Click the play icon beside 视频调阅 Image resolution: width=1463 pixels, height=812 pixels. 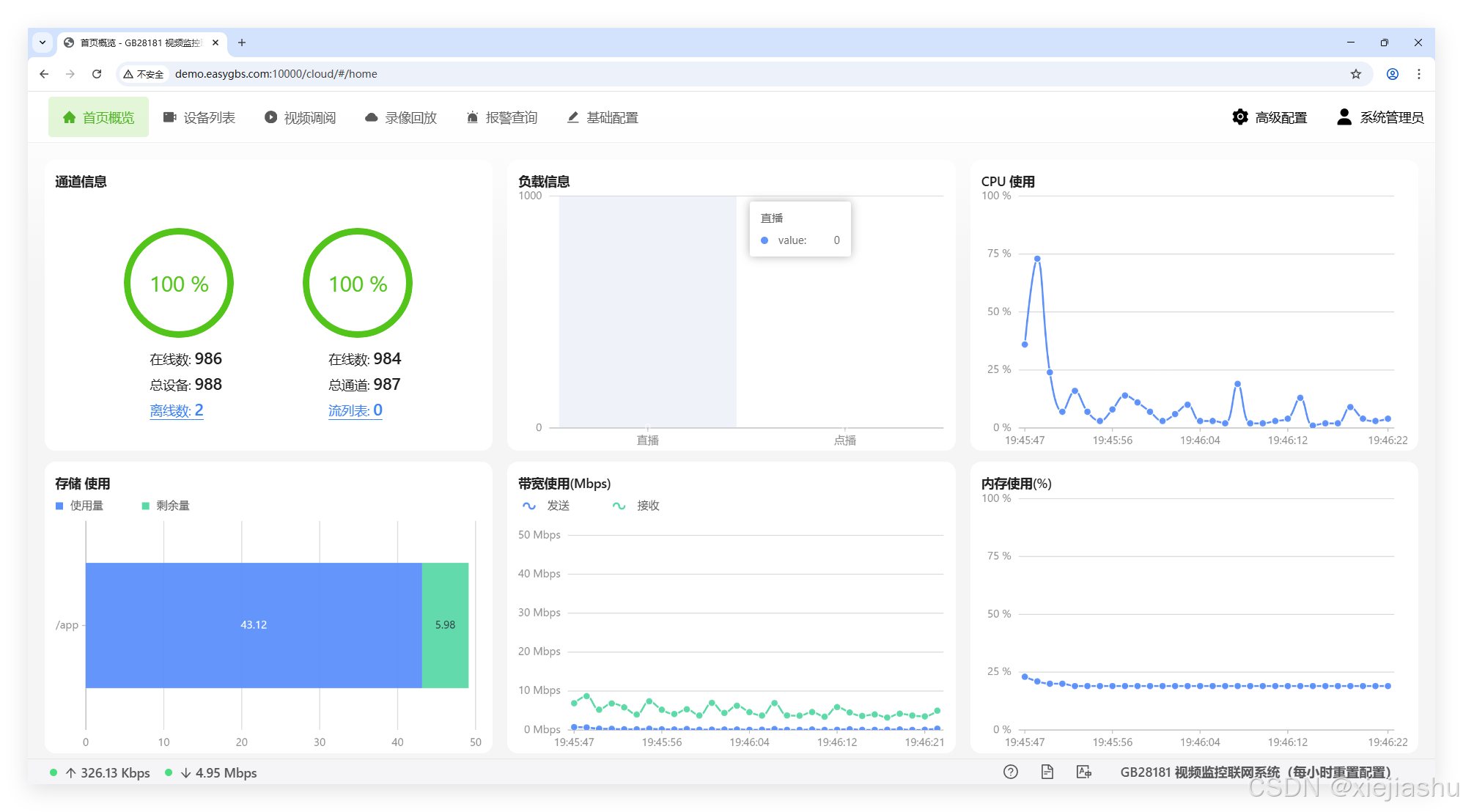coord(271,117)
